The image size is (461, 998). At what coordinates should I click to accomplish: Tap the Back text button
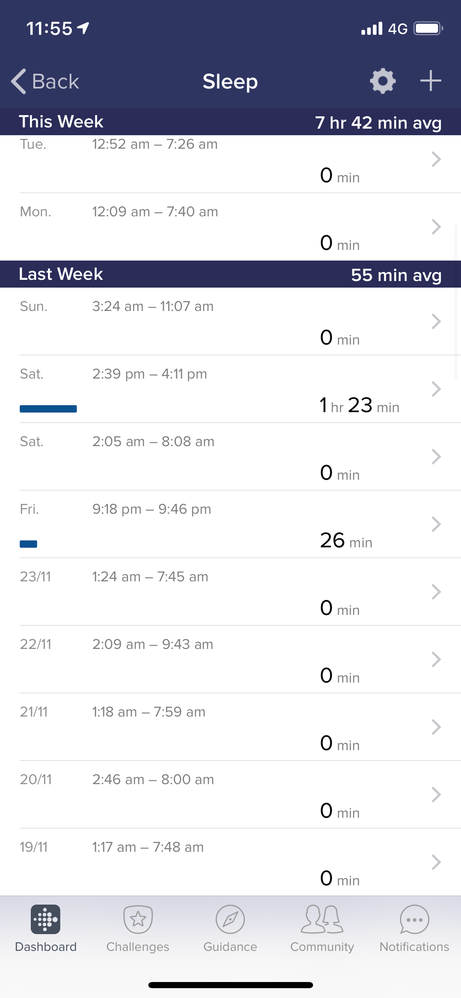(x=55, y=81)
